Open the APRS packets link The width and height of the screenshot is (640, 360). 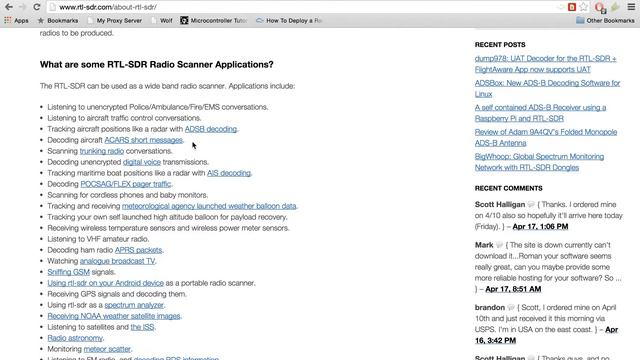(x=138, y=250)
